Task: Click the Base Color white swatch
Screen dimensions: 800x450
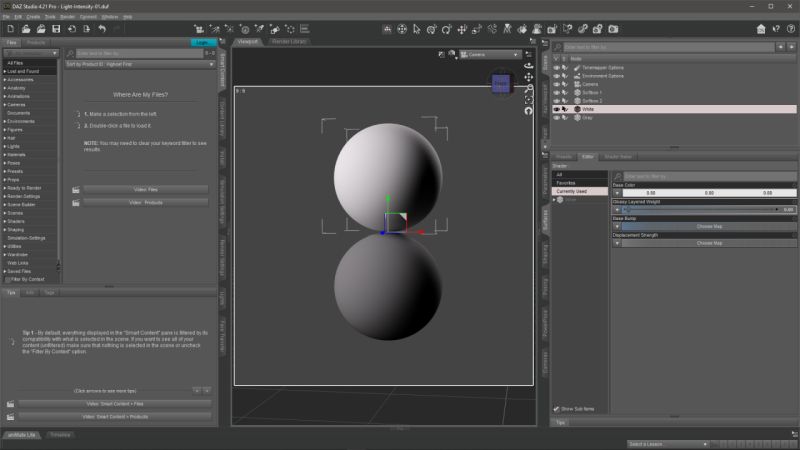Action: 709,193
